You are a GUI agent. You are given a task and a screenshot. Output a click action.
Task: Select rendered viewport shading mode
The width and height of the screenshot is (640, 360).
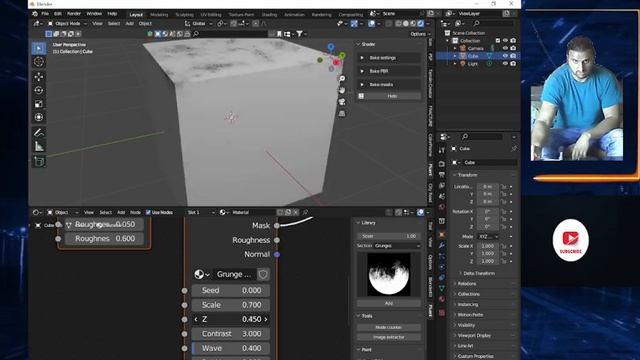click(x=420, y=24)
